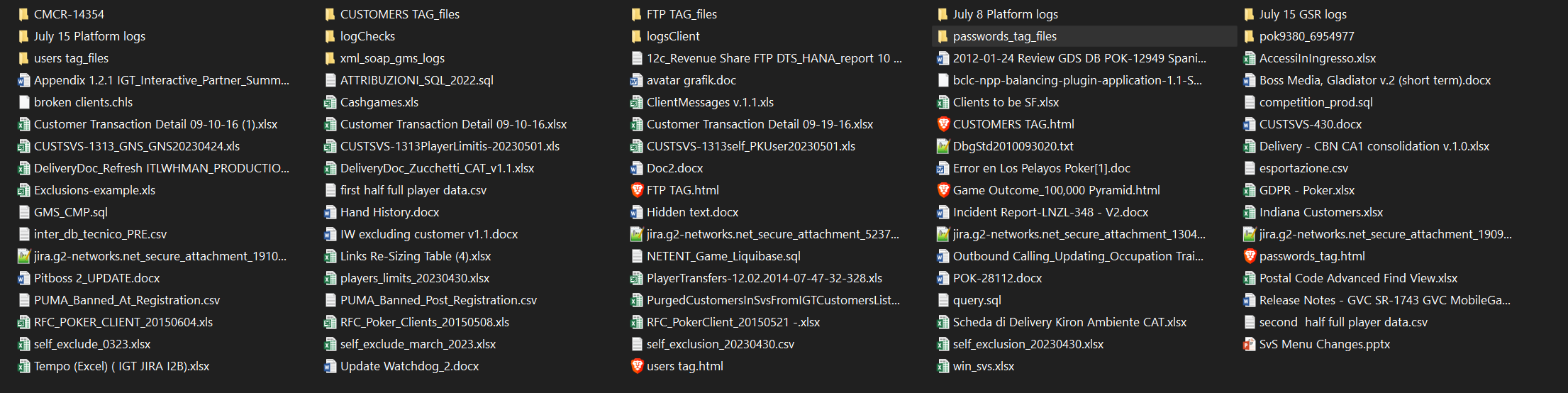Select 'AccessiInIngresso.xlsx' file name
This screenshot has height=393, width=1568.
1318,58
